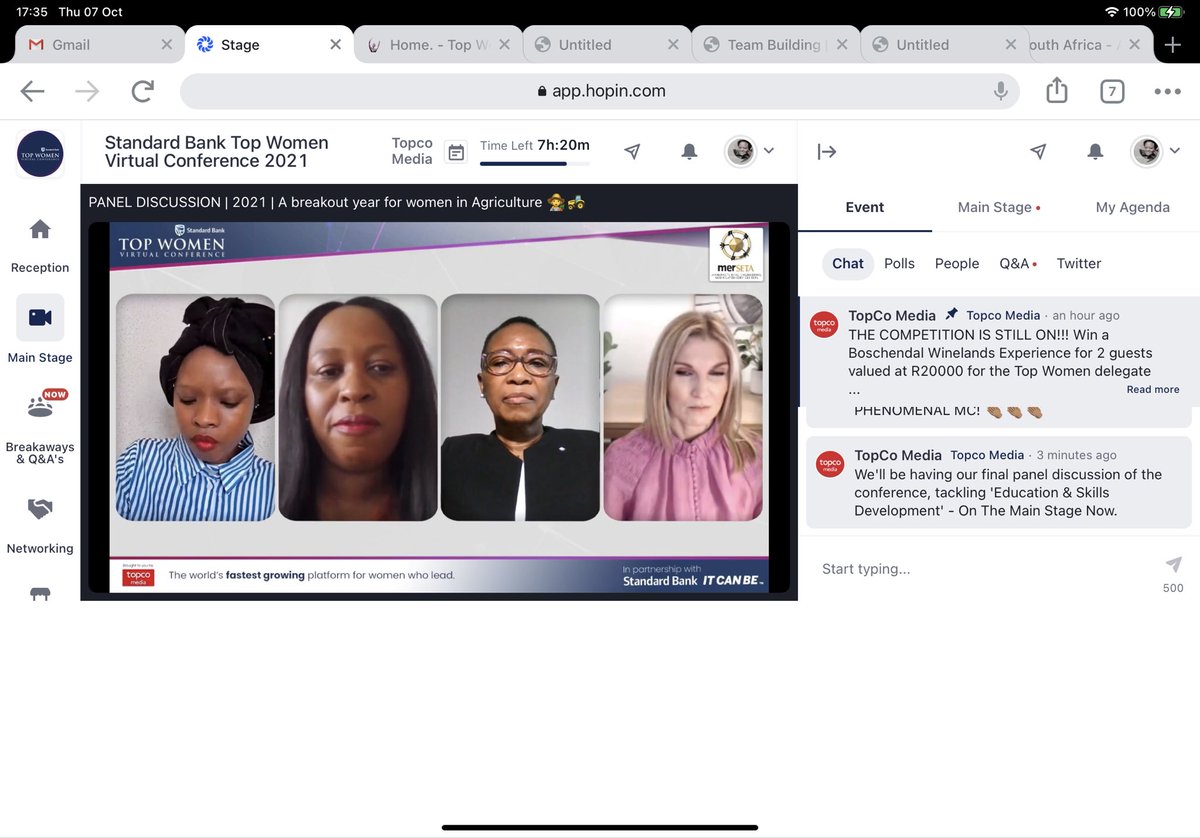The width and height of the screenshot is (1200, 838).
Task: Switch to the Home - Top W browser tab
Action: (x=438, y=45)
